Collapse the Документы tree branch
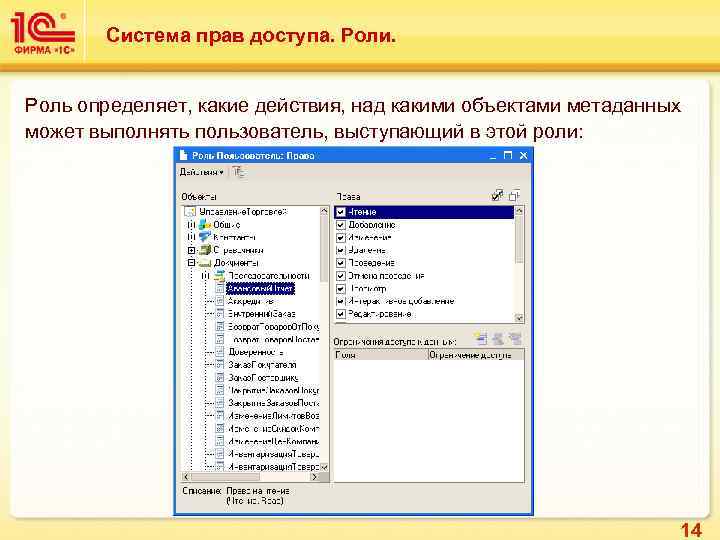 pos(191,263)
